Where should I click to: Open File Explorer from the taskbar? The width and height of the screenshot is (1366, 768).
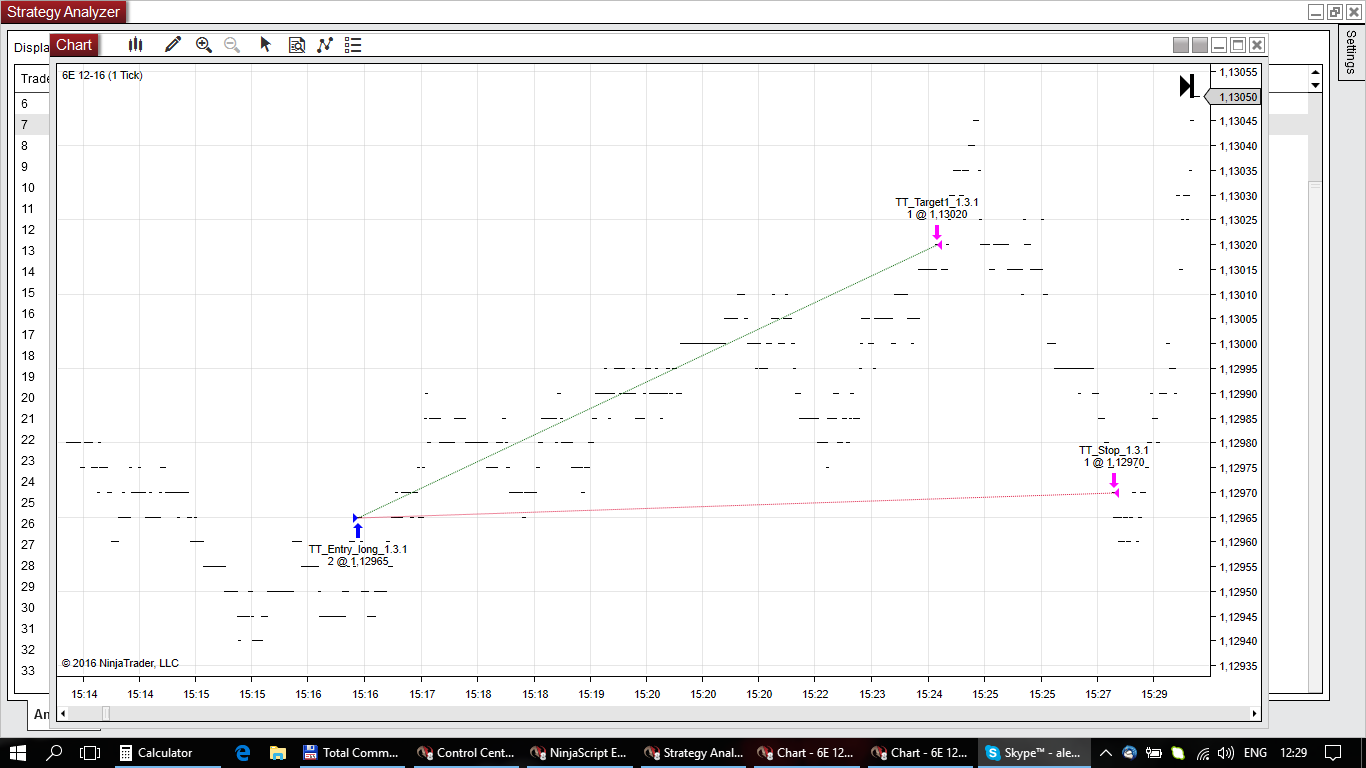(x=277, y=753)
